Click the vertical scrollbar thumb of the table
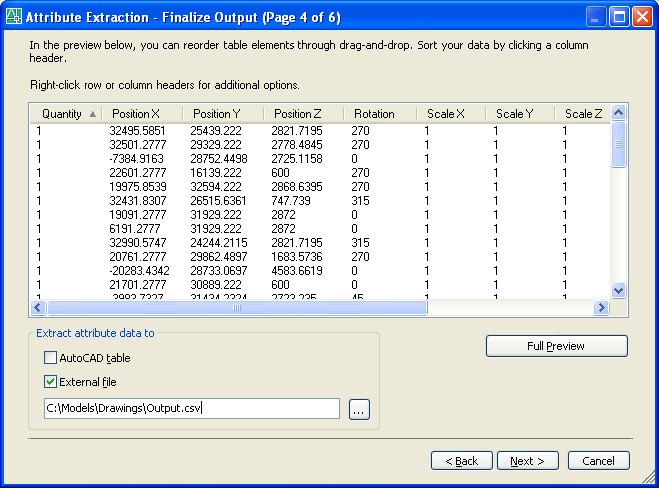 (x=618, y=144)
